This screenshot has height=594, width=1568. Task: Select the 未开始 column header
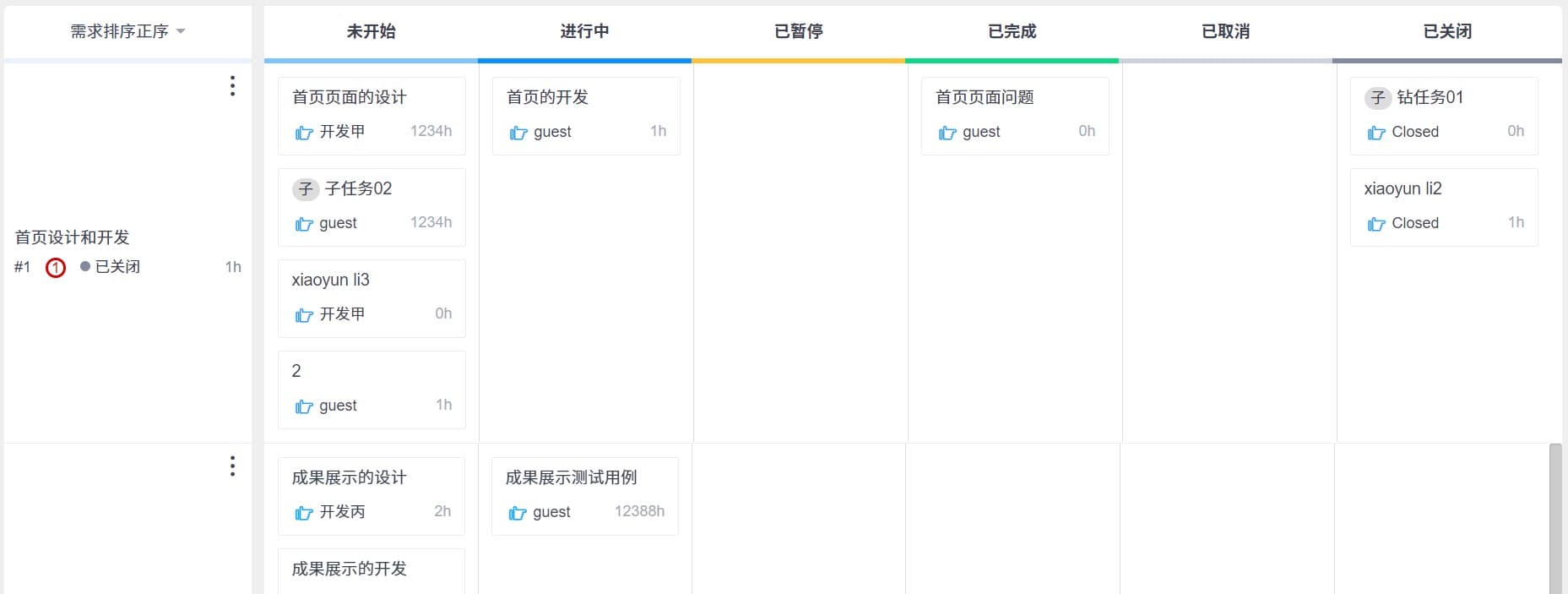(x=371, y=32)
